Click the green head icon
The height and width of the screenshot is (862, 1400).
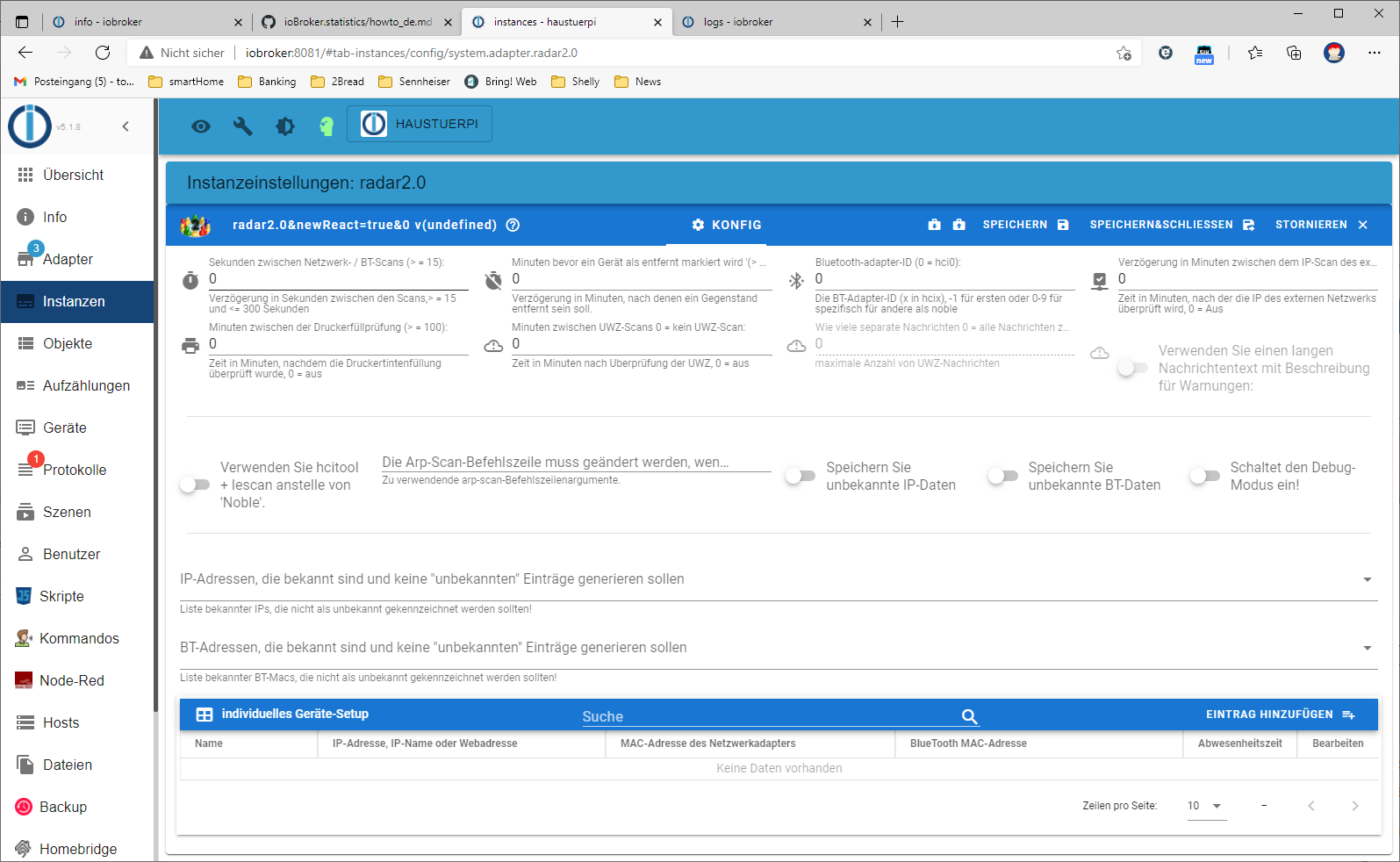coord(327,126)
